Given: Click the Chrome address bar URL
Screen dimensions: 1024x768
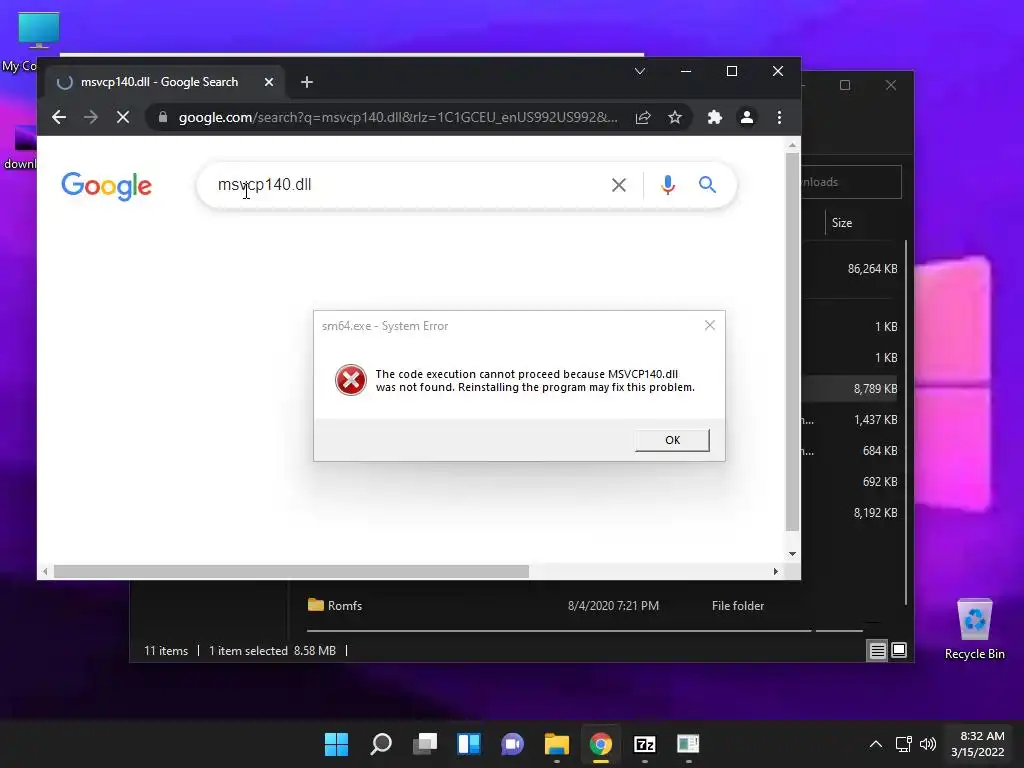Looking at the screenshot, I should [x=398, y=118].
